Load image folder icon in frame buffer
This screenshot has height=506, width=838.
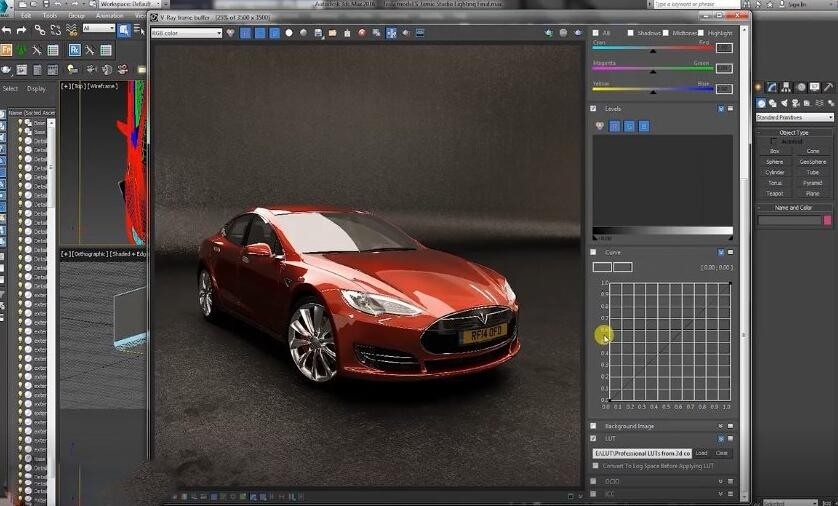[x=333, y=33]
